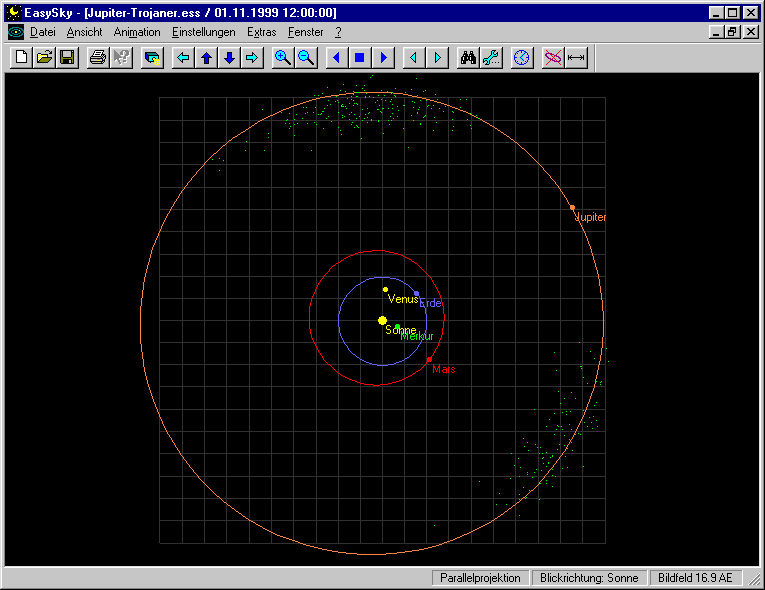Click Jupiter on the orbit map
This screenshot has height=590, width=765.
572,208
